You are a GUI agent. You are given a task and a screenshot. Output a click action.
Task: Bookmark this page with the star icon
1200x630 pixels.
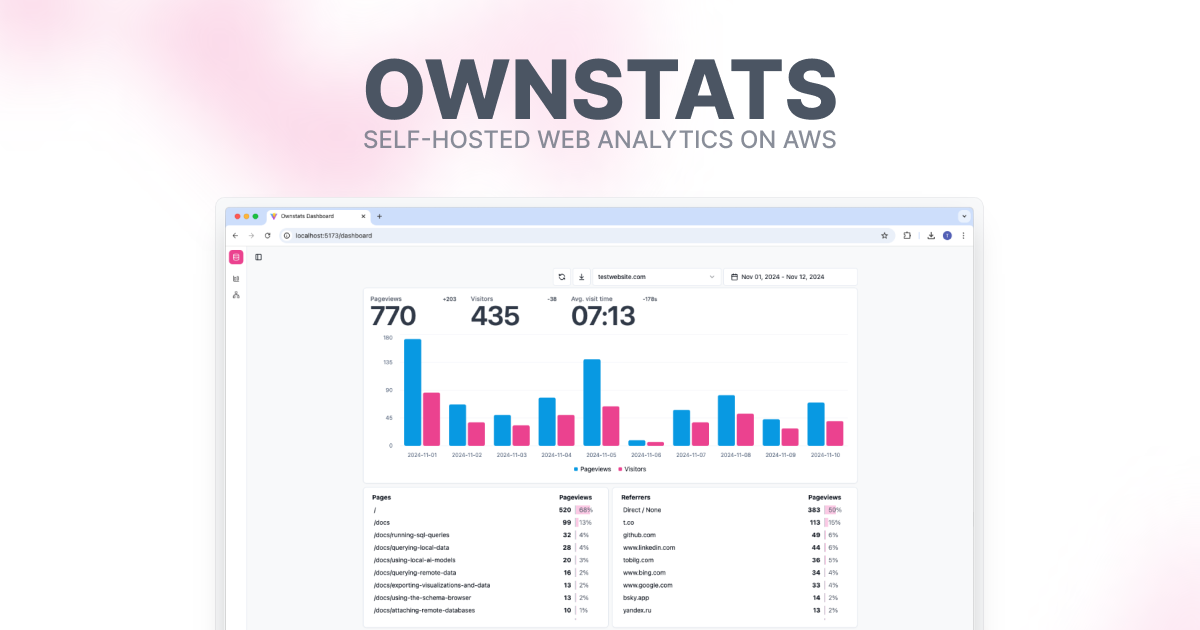884,235
